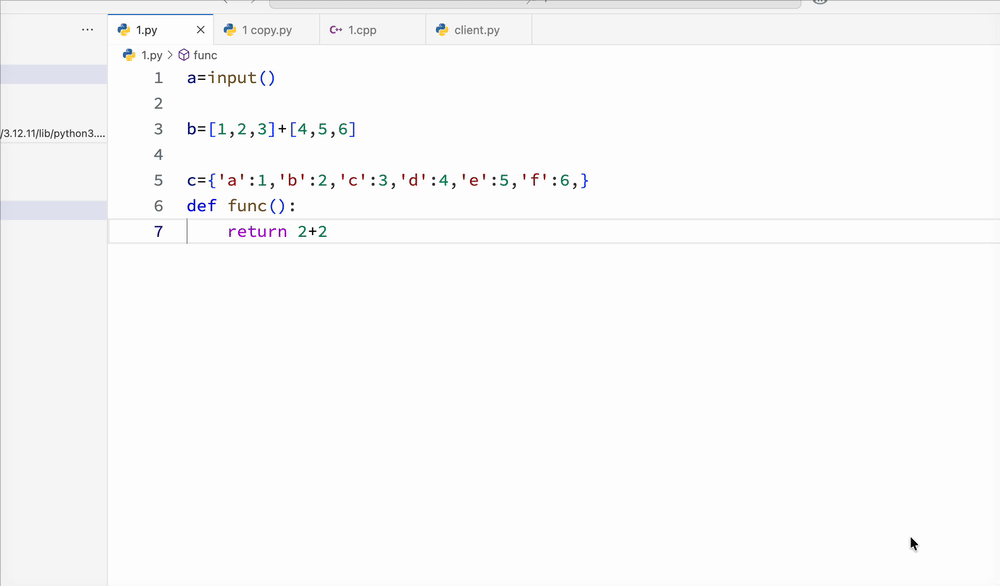Click the Python icon on 1.py tab
The width and height of the screenshot is (1000, 586).
pos(124,30)
